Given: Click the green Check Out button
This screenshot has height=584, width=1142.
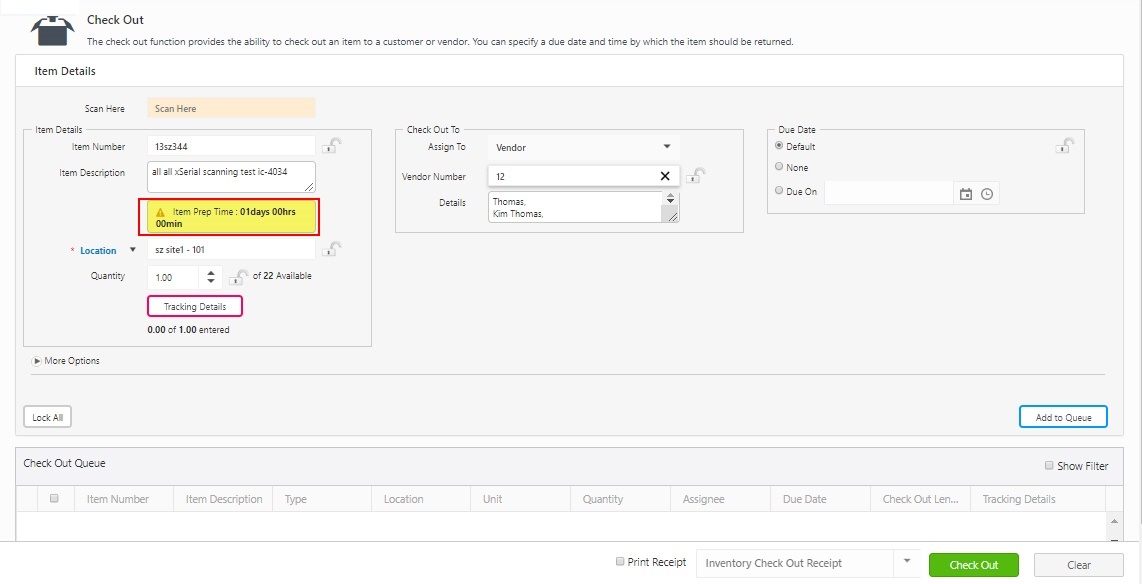Looking at the screenshot, I should 973,565.
